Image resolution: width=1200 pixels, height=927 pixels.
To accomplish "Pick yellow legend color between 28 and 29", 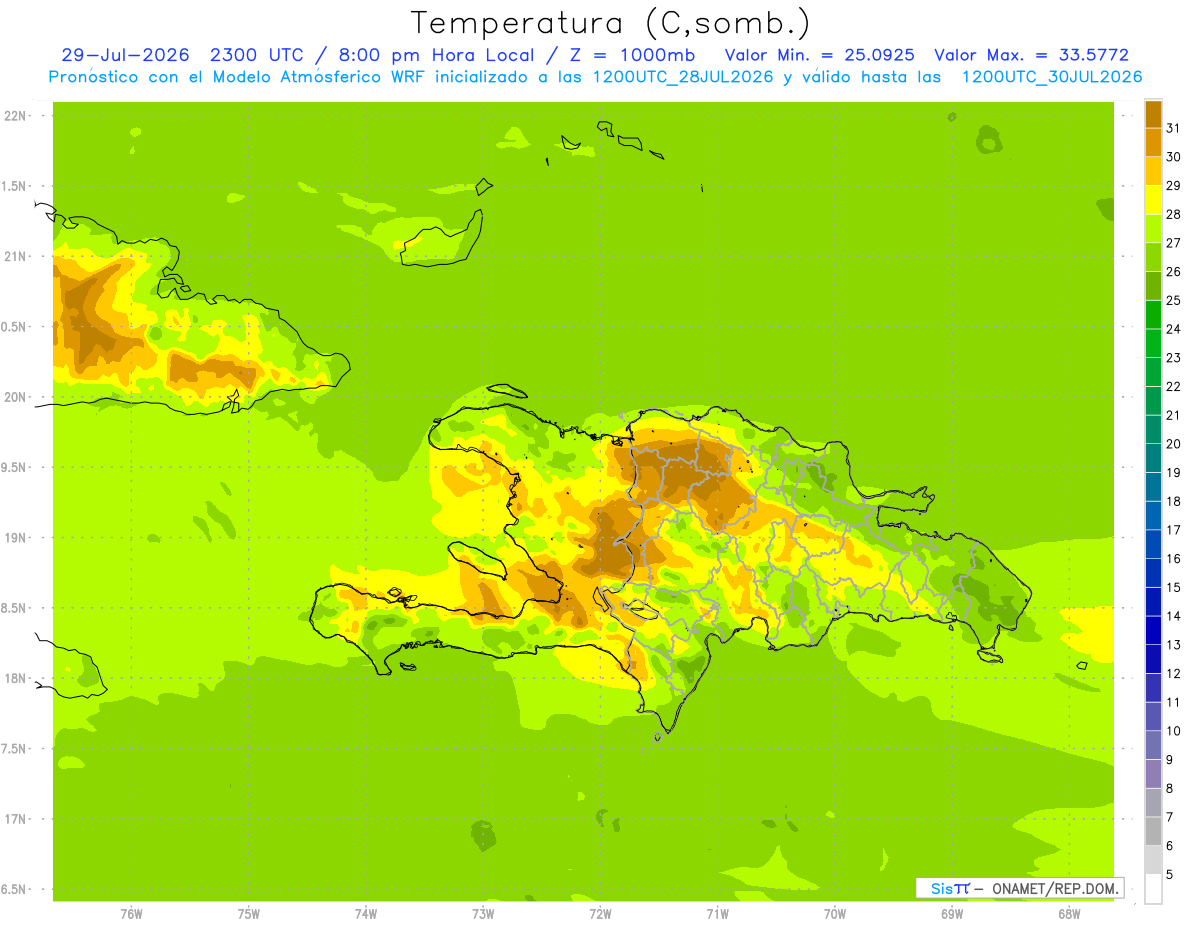I will point(1153,200).
